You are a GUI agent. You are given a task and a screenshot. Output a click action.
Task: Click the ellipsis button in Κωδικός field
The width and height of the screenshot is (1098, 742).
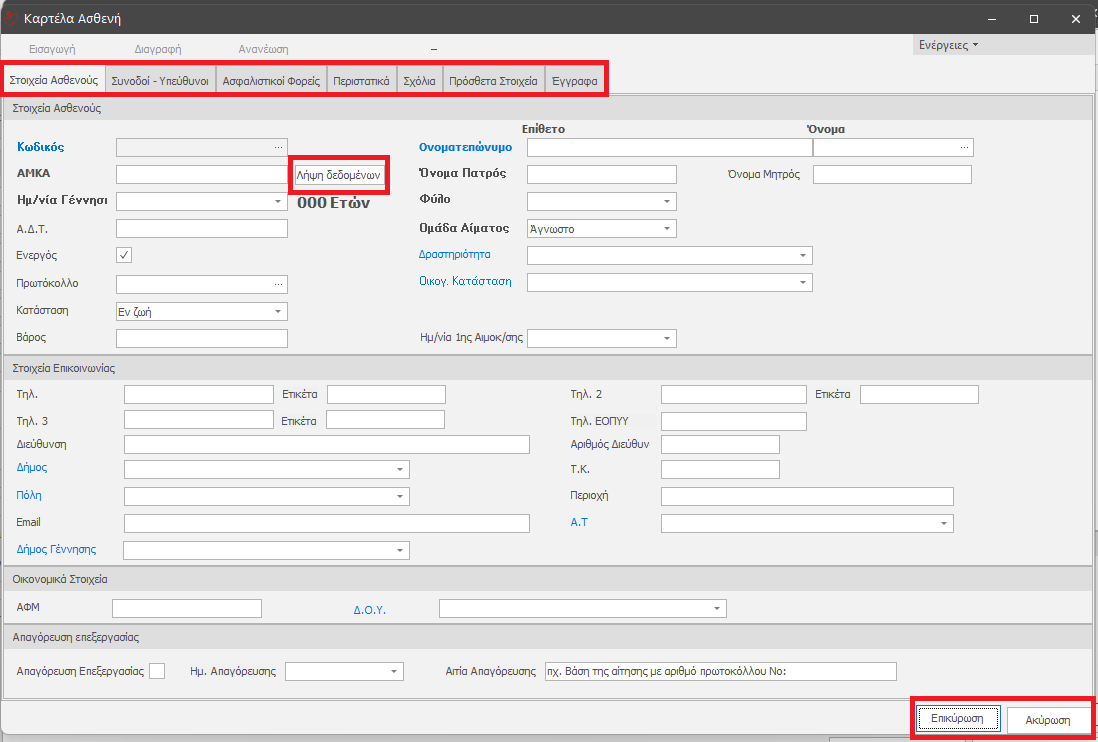[x=279, y=147]
